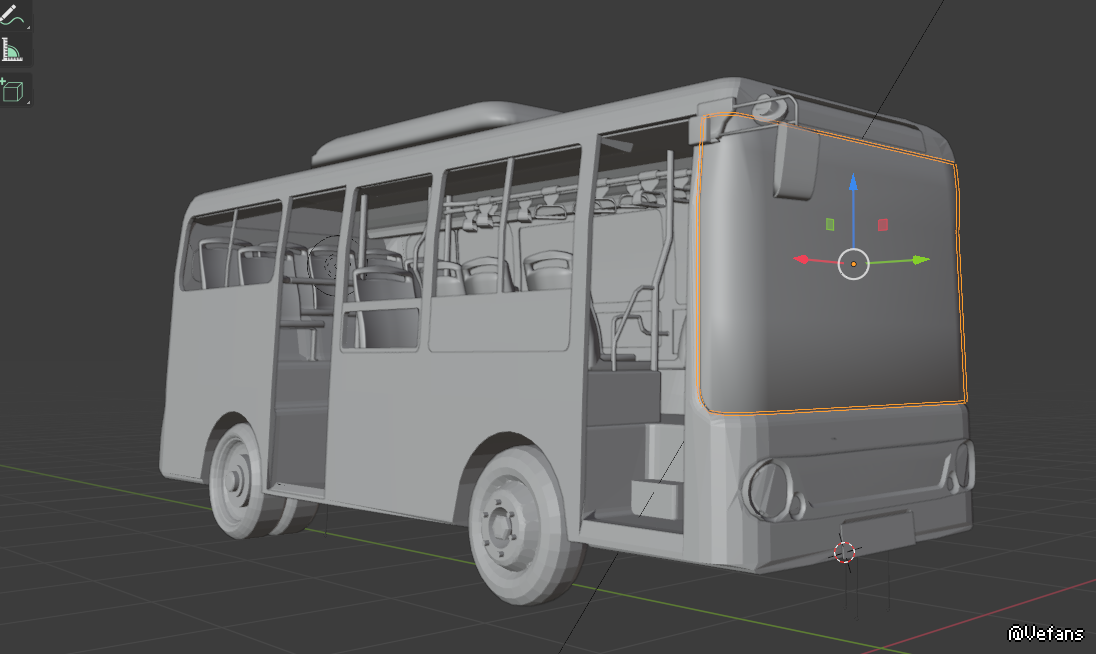Click the Vefans watermark text
The image size is (1096, 654).
click(x=1045, y=633)
